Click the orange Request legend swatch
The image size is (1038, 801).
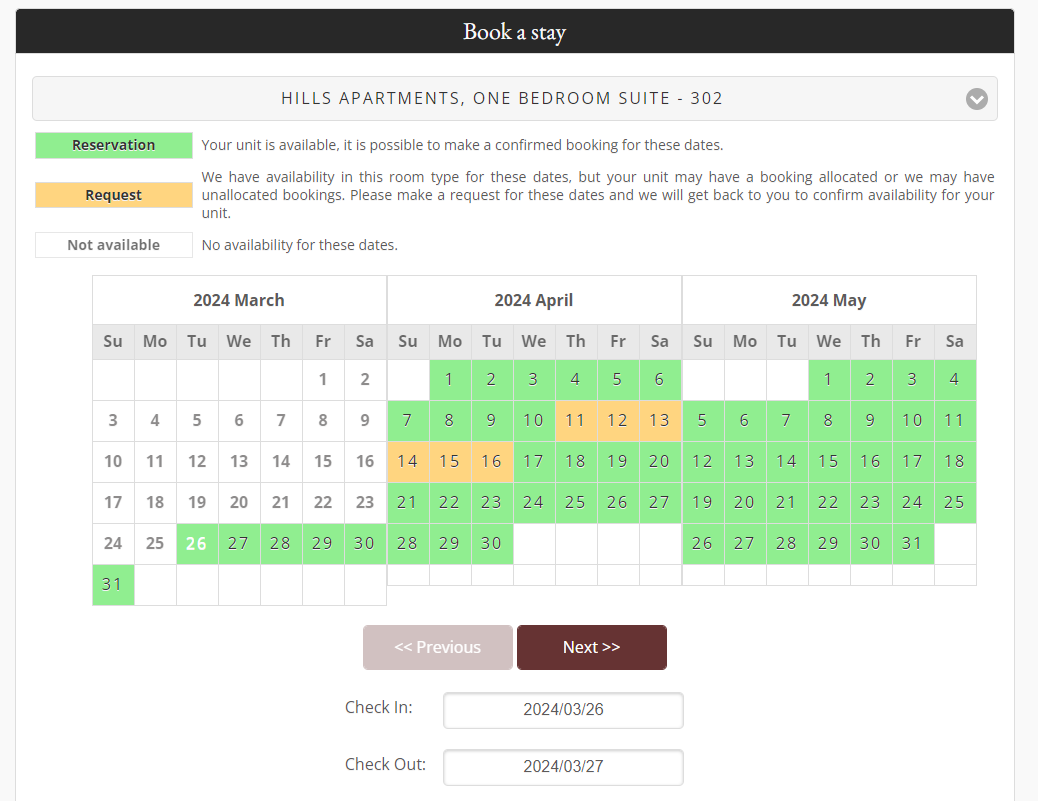(x=114, y=195)
